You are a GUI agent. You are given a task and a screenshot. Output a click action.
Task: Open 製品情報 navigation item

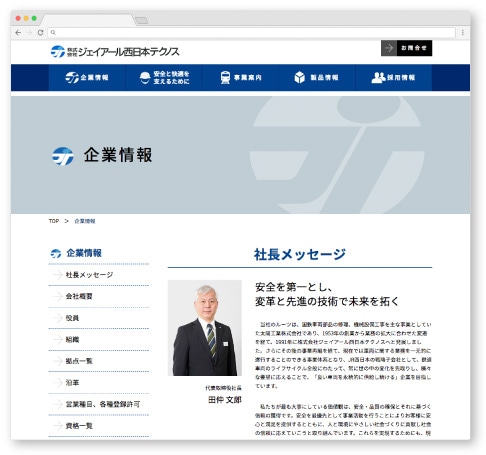[x=317, y=78]
